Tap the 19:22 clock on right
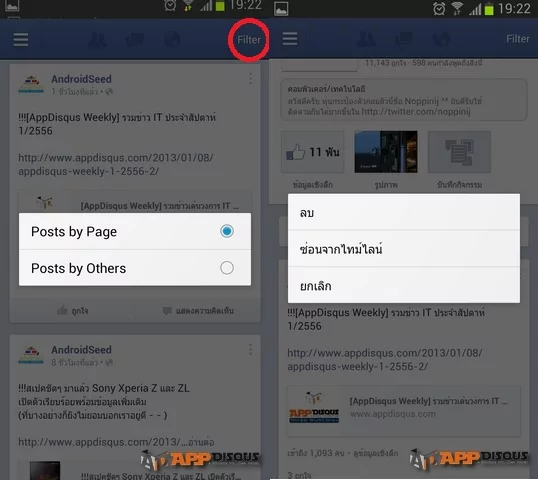 [x=514, y=8]
